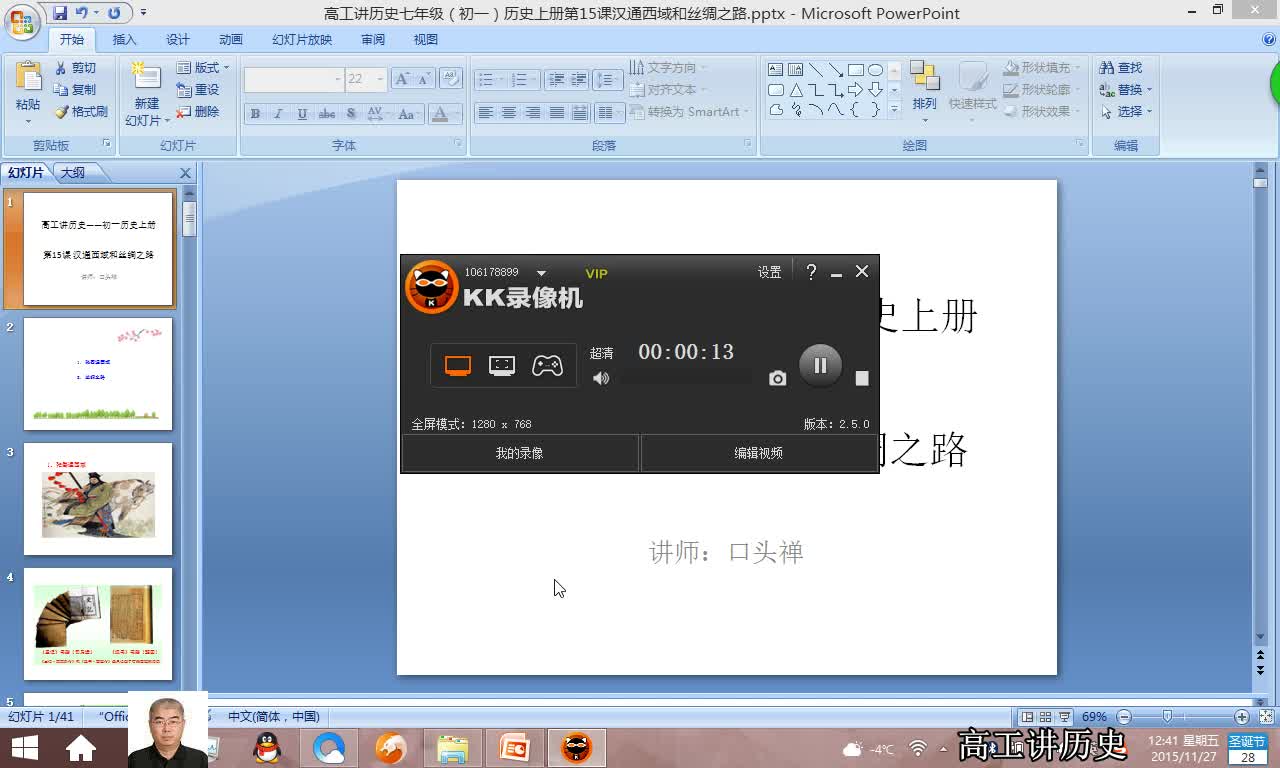This screenshot has width=1280, height=768.
Task: Select game recording mode in KK录像机
Action: (x=547, y=366)
